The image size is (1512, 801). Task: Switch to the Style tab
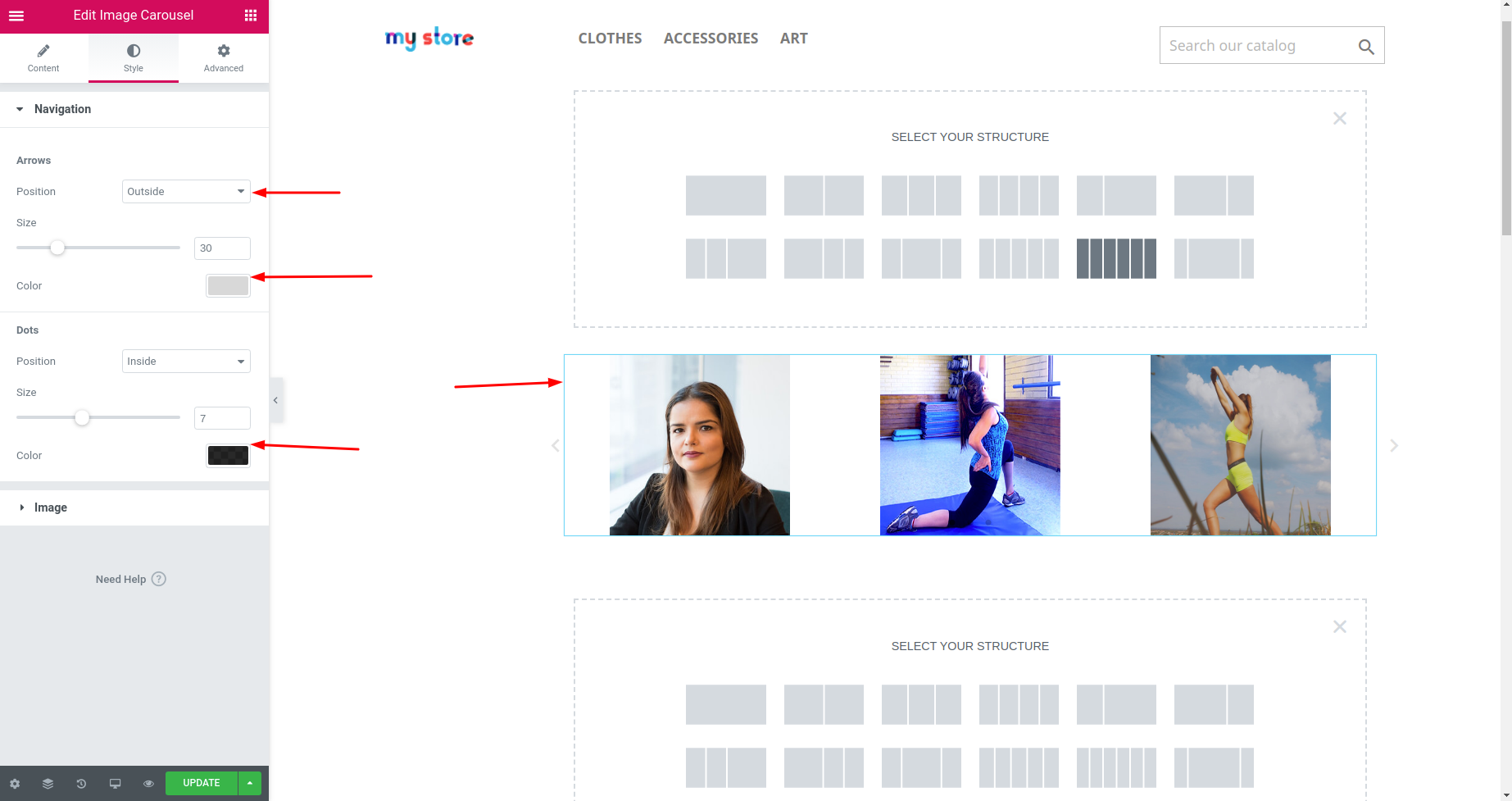coord(134,58)
